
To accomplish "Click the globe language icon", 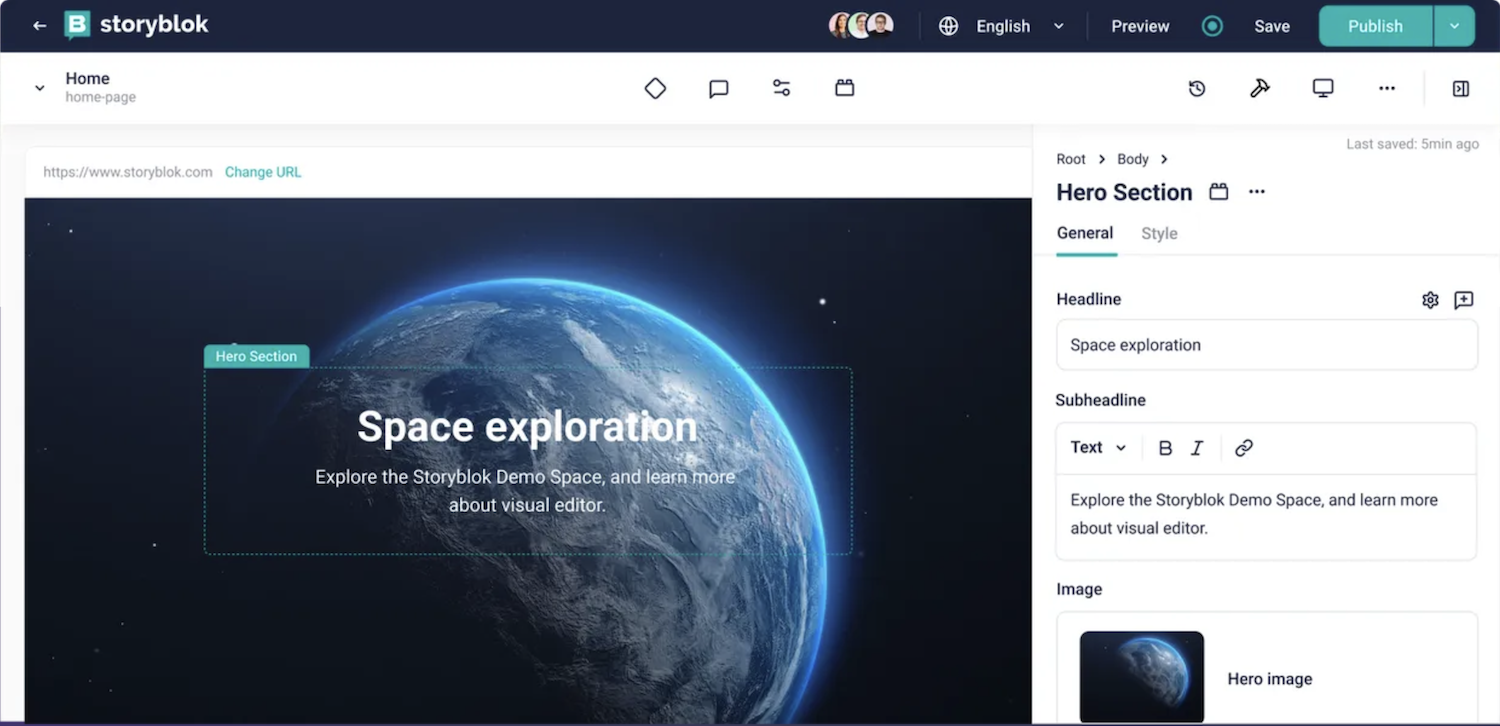I will coord(949,26).
